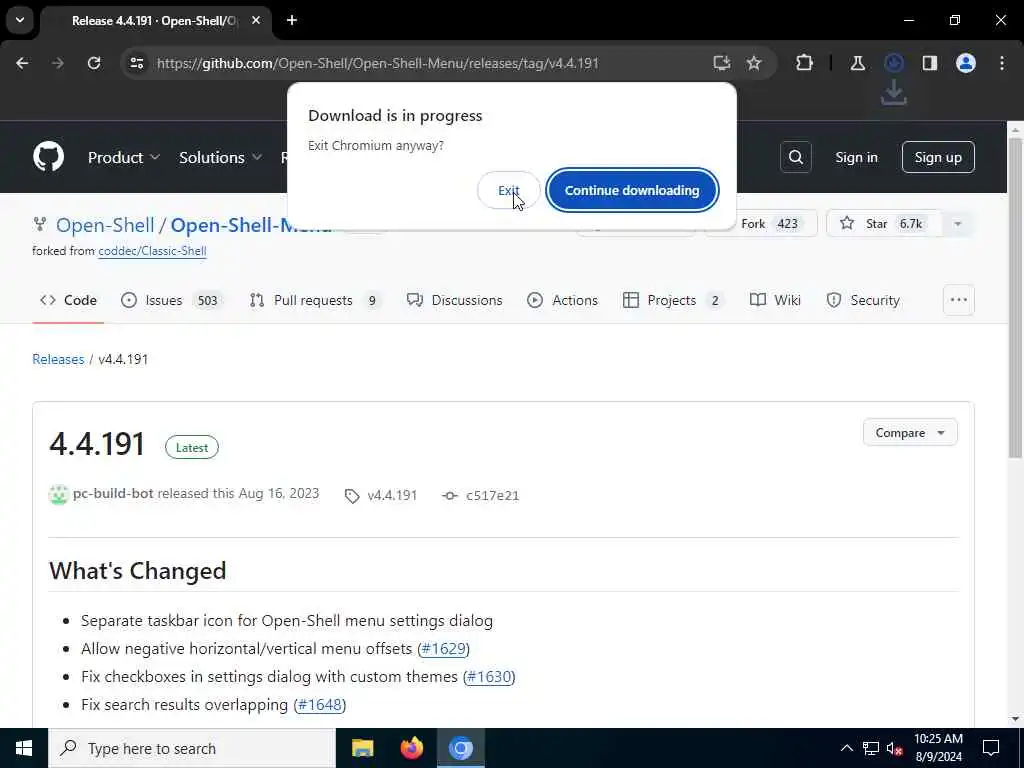1024x768 pixels.
Task: Click the Chromium taskbar icon
Action: 461,748
